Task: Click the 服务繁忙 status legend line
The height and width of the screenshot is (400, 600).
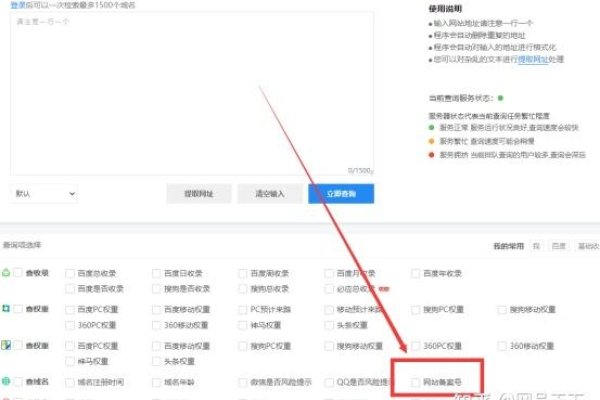Action: (481, 141)
